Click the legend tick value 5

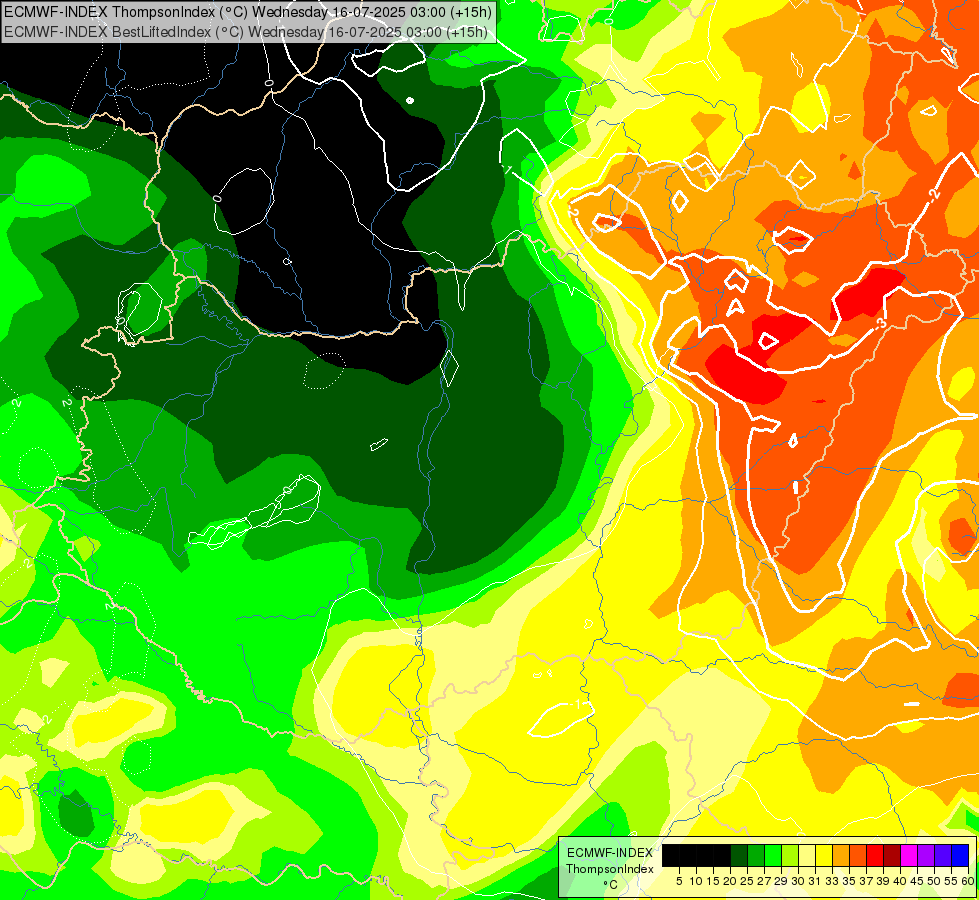[679, 881]
